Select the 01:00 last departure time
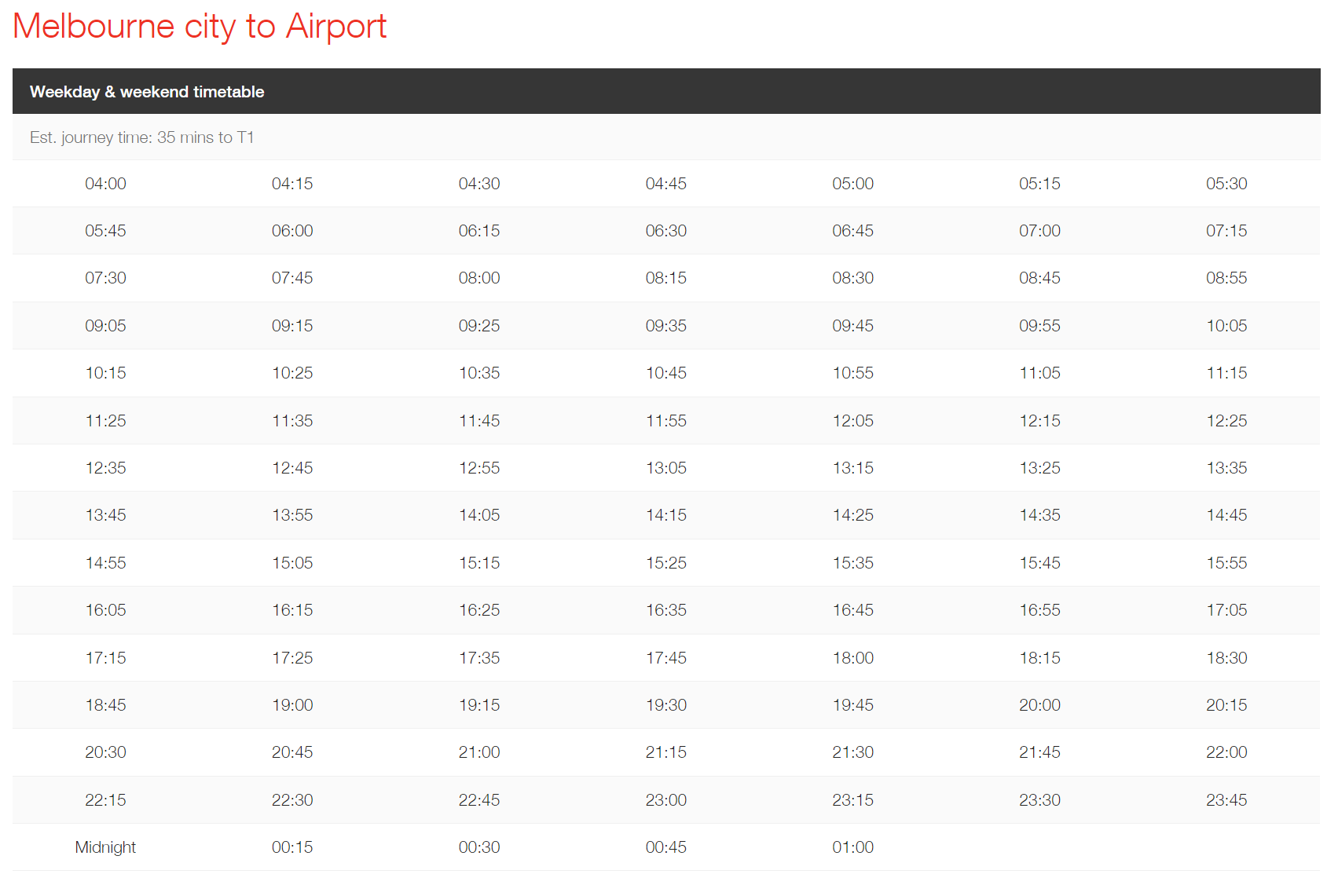The image size is (1327, 896). pos(852,847)
